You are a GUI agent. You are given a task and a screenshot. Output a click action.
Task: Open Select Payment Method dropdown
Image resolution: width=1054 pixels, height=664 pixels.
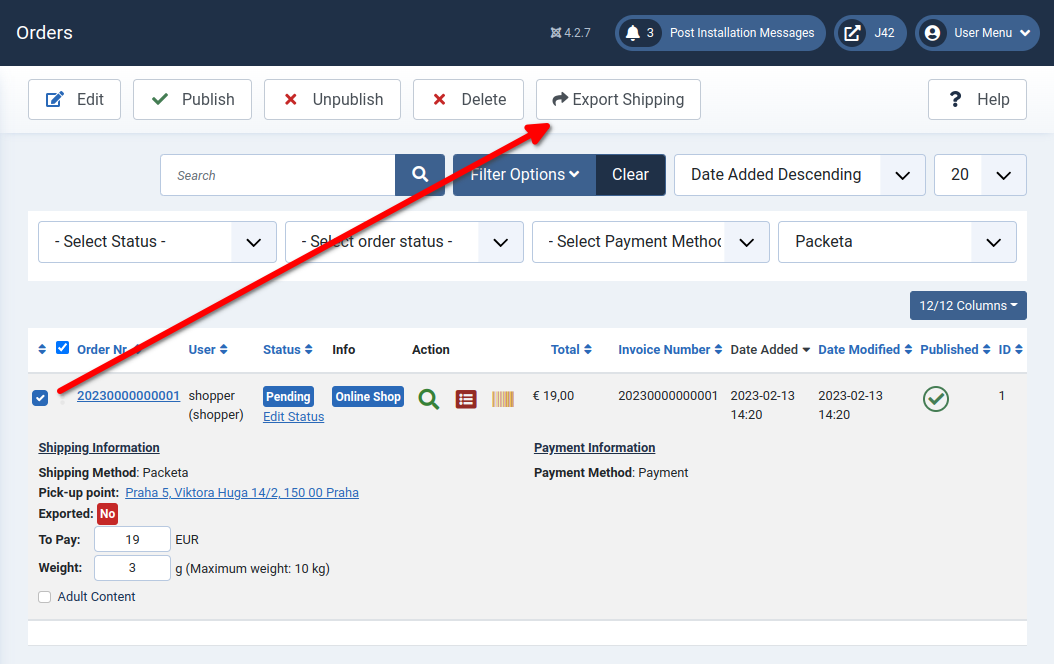click(651, 242)
